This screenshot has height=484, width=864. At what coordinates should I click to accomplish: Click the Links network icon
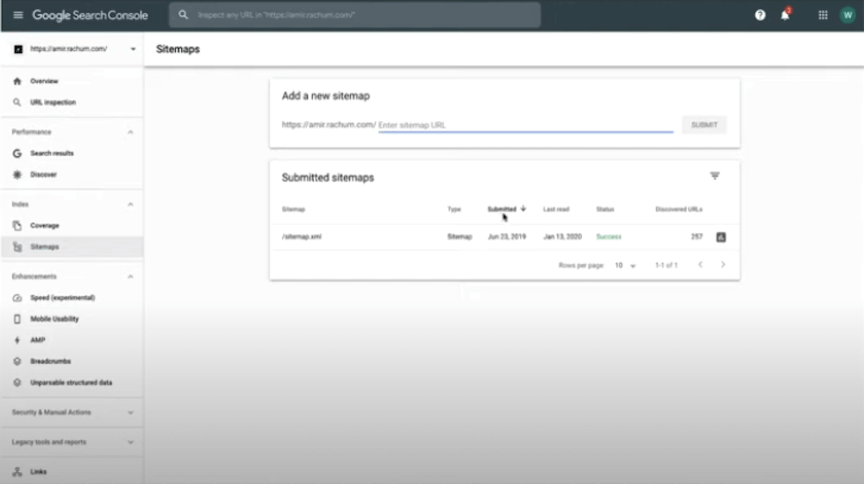17,472
